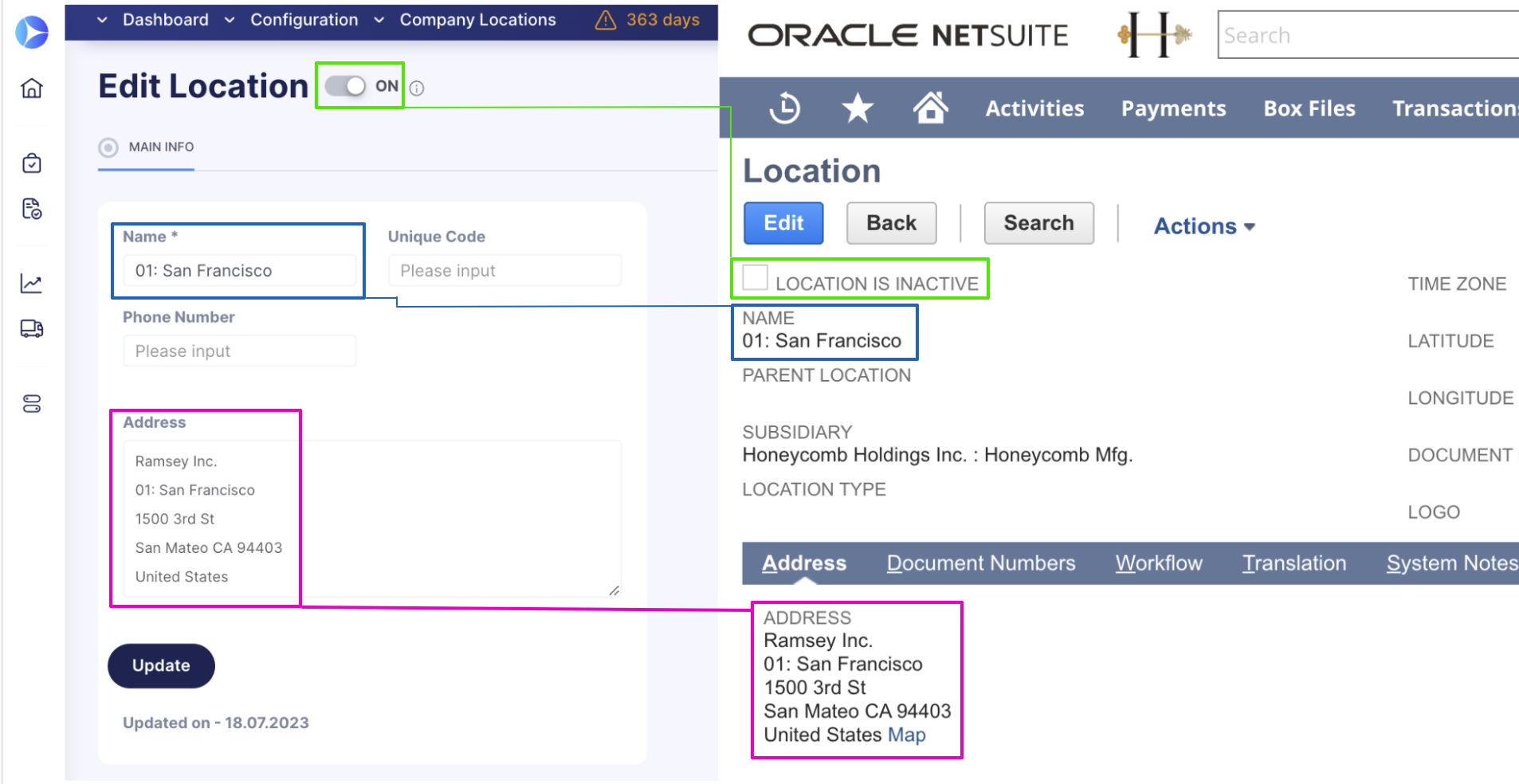Switch to the System Notes subtab
Image resolution: width=1519 pixels, height=784 pixels.
point(1452,563)
